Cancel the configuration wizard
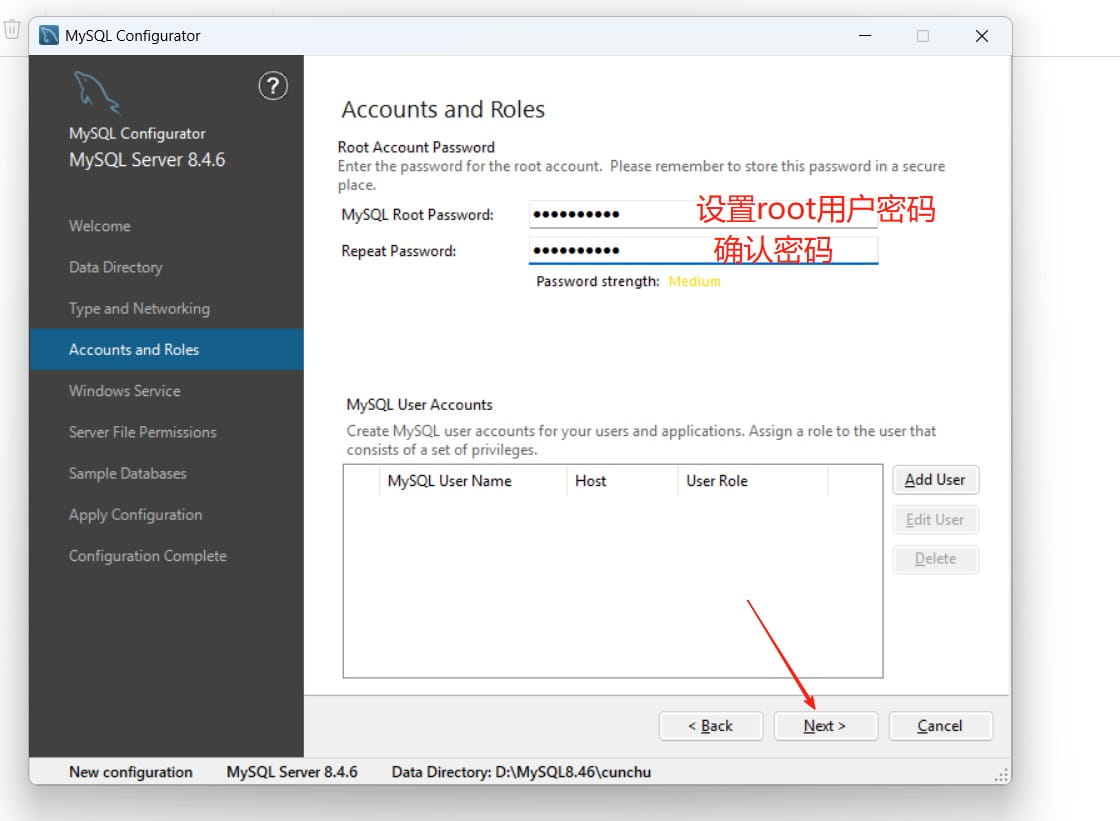Viewport: 1120px width, 821px height. (940, 726)
